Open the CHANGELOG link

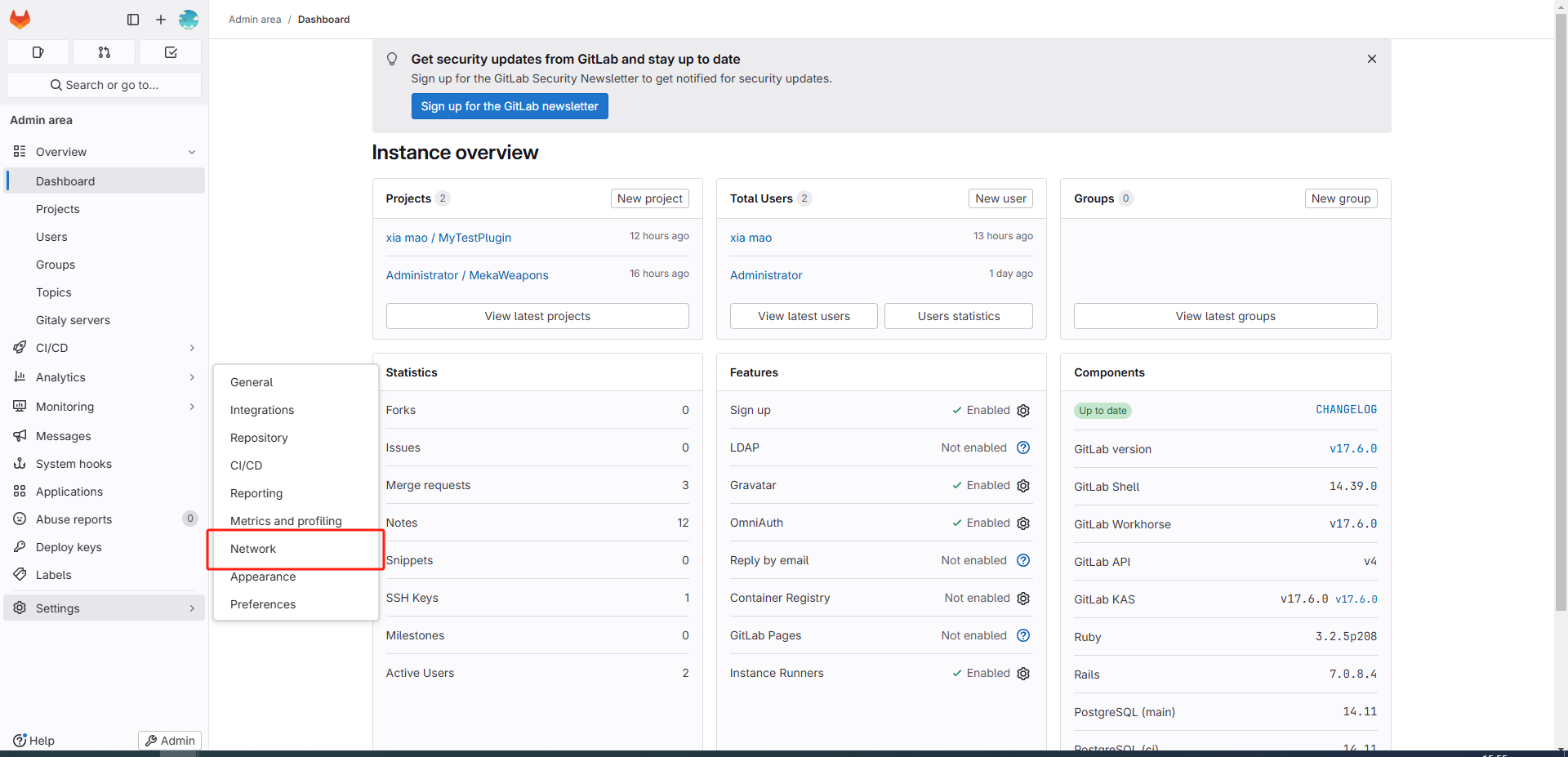click(1346, 410)
